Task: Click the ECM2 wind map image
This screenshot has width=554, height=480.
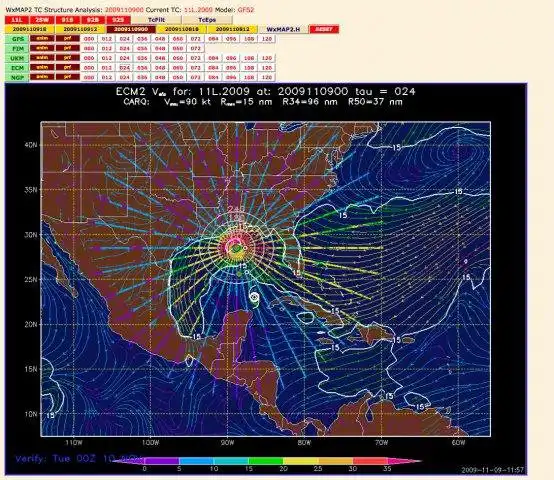Action: [266, 279]
